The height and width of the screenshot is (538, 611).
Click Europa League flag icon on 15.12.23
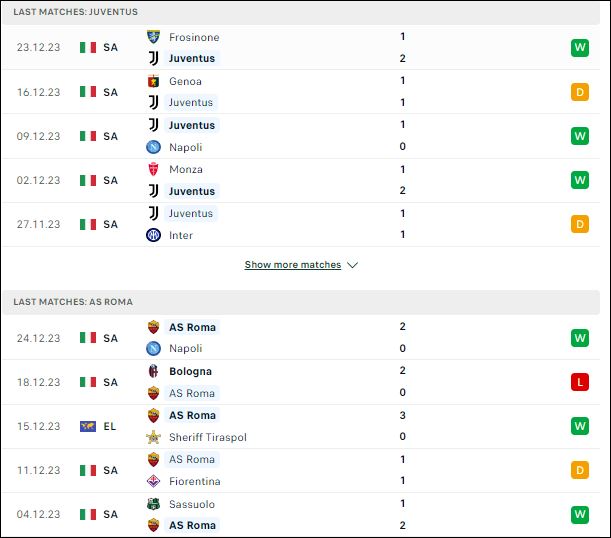[88, 426]
